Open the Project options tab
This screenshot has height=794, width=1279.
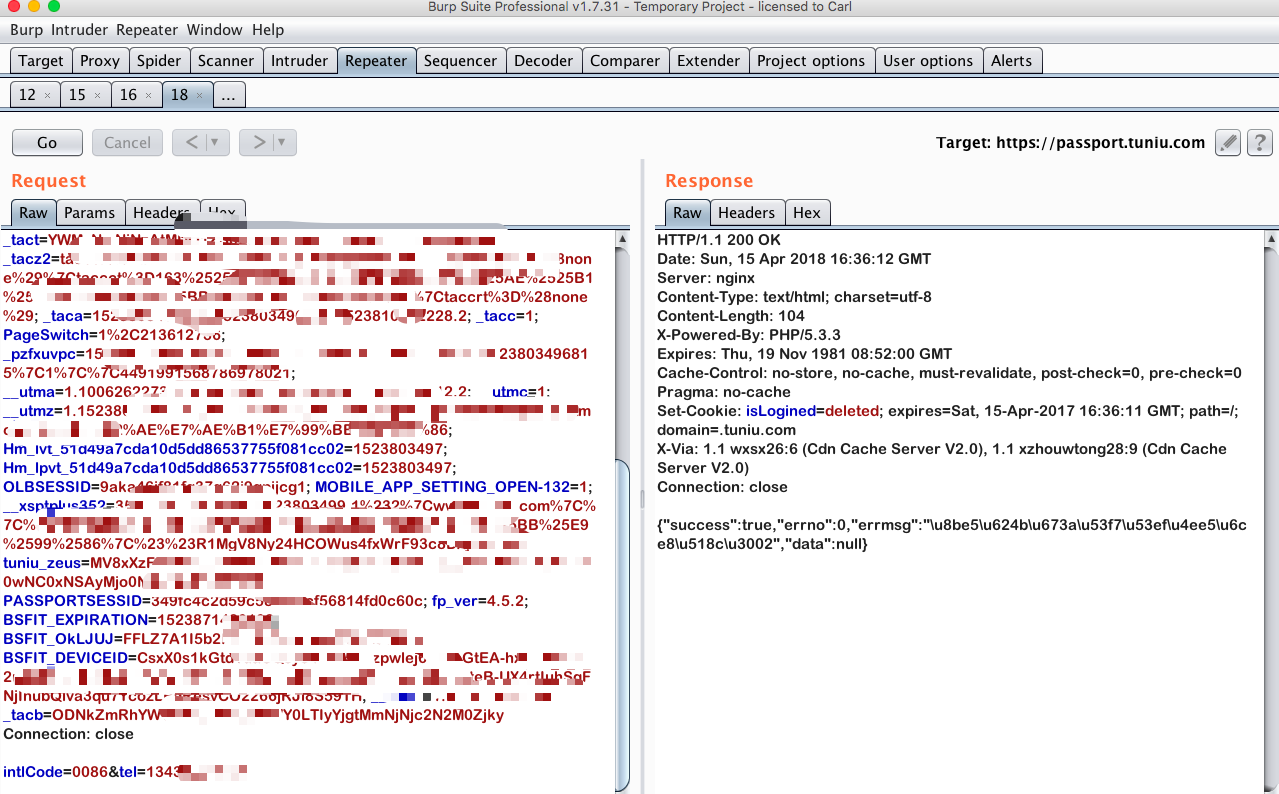coord(811,61)
